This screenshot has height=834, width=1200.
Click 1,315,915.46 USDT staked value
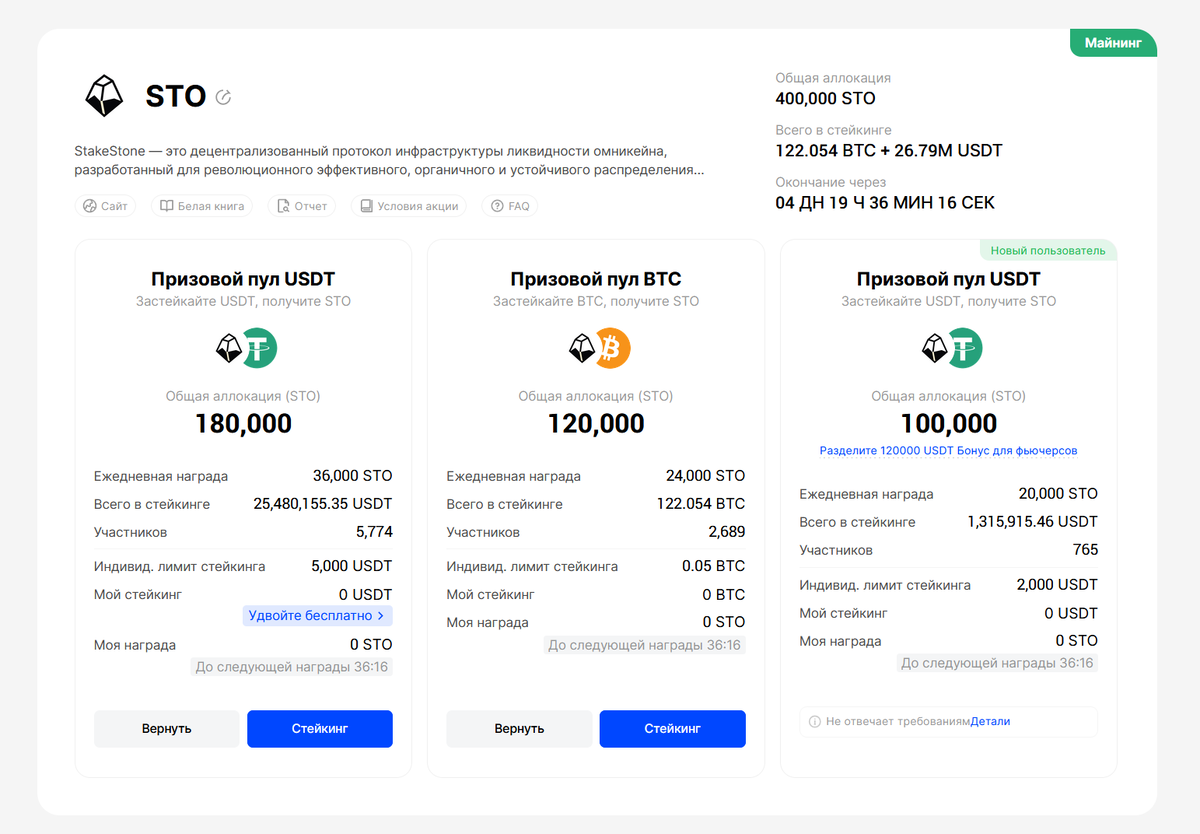[x=1033, y=522]
